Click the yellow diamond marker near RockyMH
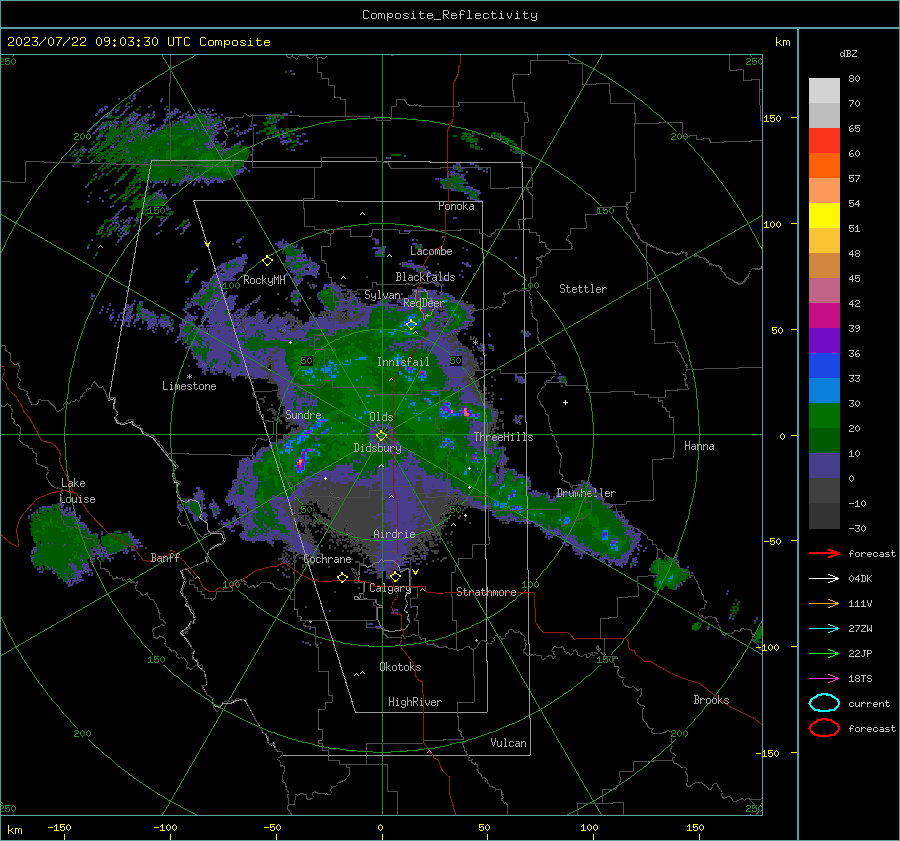This screenshot has width=900, height=841. (267, 261)
